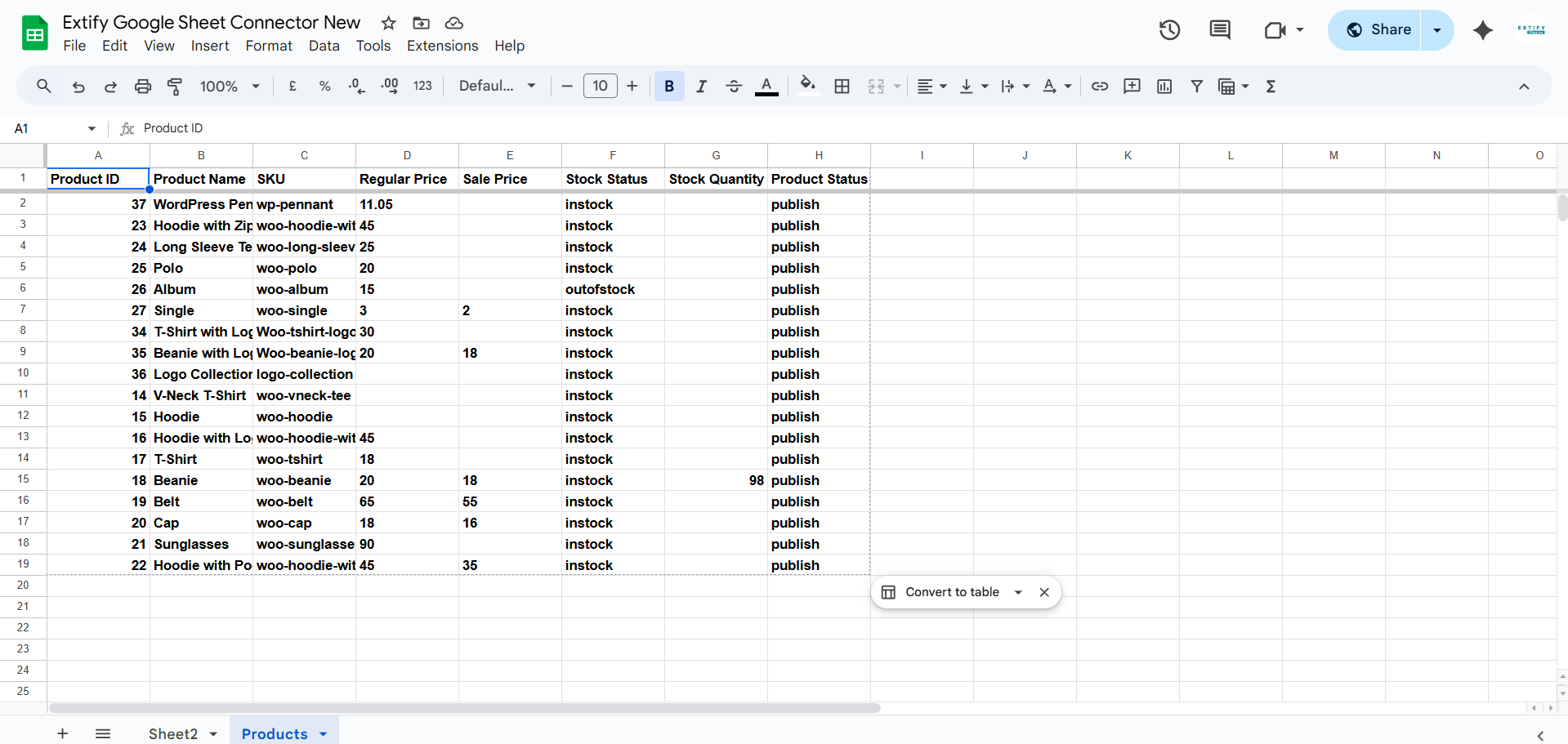Star the Extify spreadsheet
The height and width of the screenshot is (744, 1568).
(x=388, y=23)
